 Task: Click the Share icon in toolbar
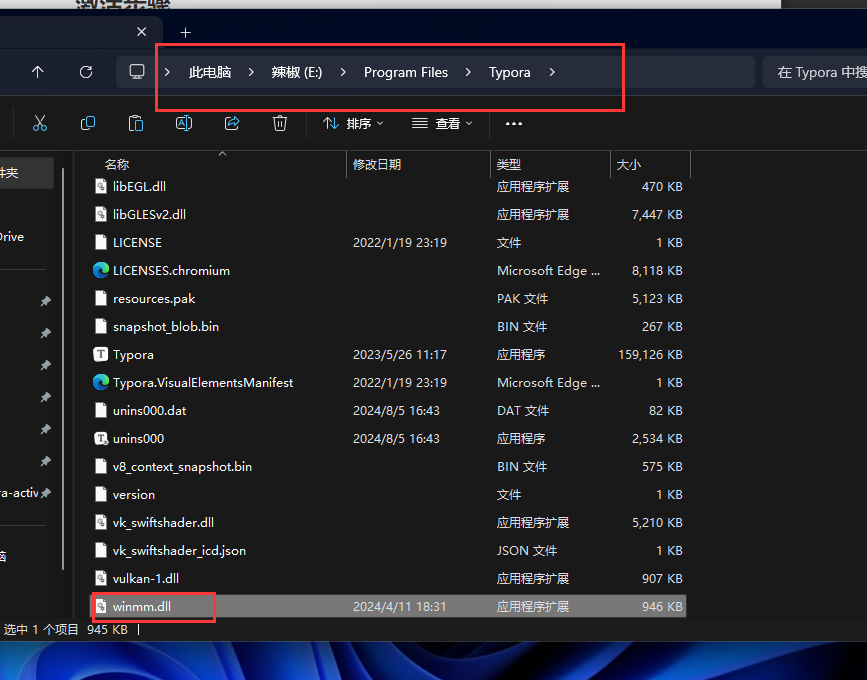[232, 123]
